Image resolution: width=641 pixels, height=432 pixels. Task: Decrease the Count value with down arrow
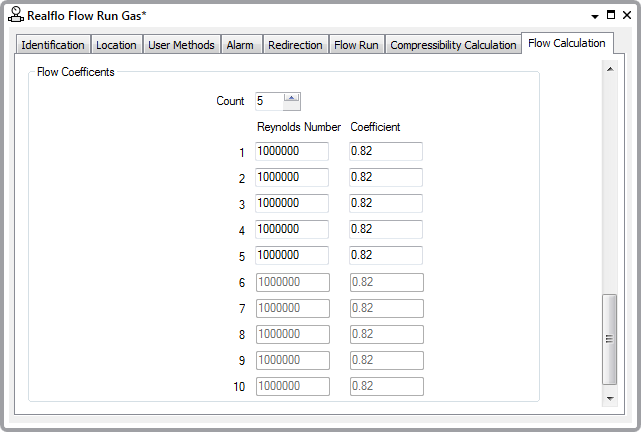click(x=291, y=105)
